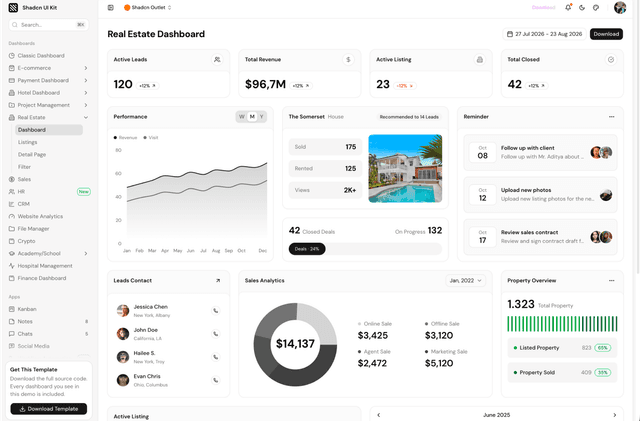The image size is (640, 421).
Task: Click Deals 24% progress bar
Action: pyautogui.click(x=365, y=249)
